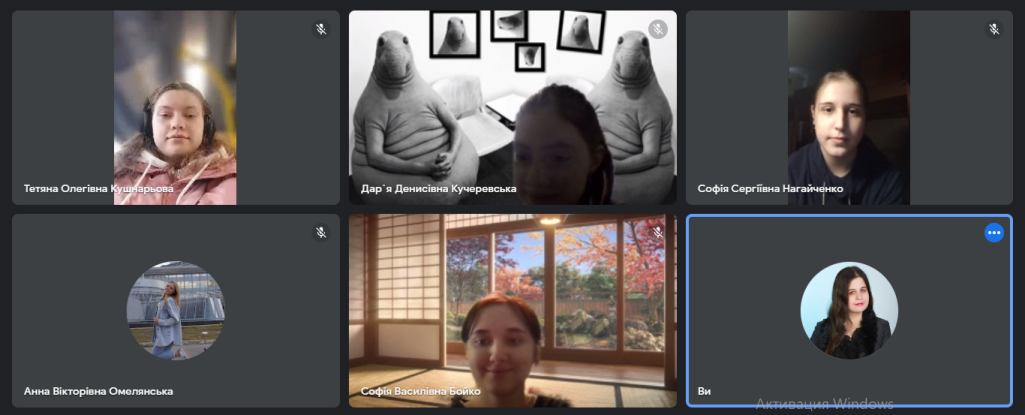1025x415 pixels.
Task: Click muted mic icon on Анна Вікторівна Омелянська tile
Action: point(321,233)
